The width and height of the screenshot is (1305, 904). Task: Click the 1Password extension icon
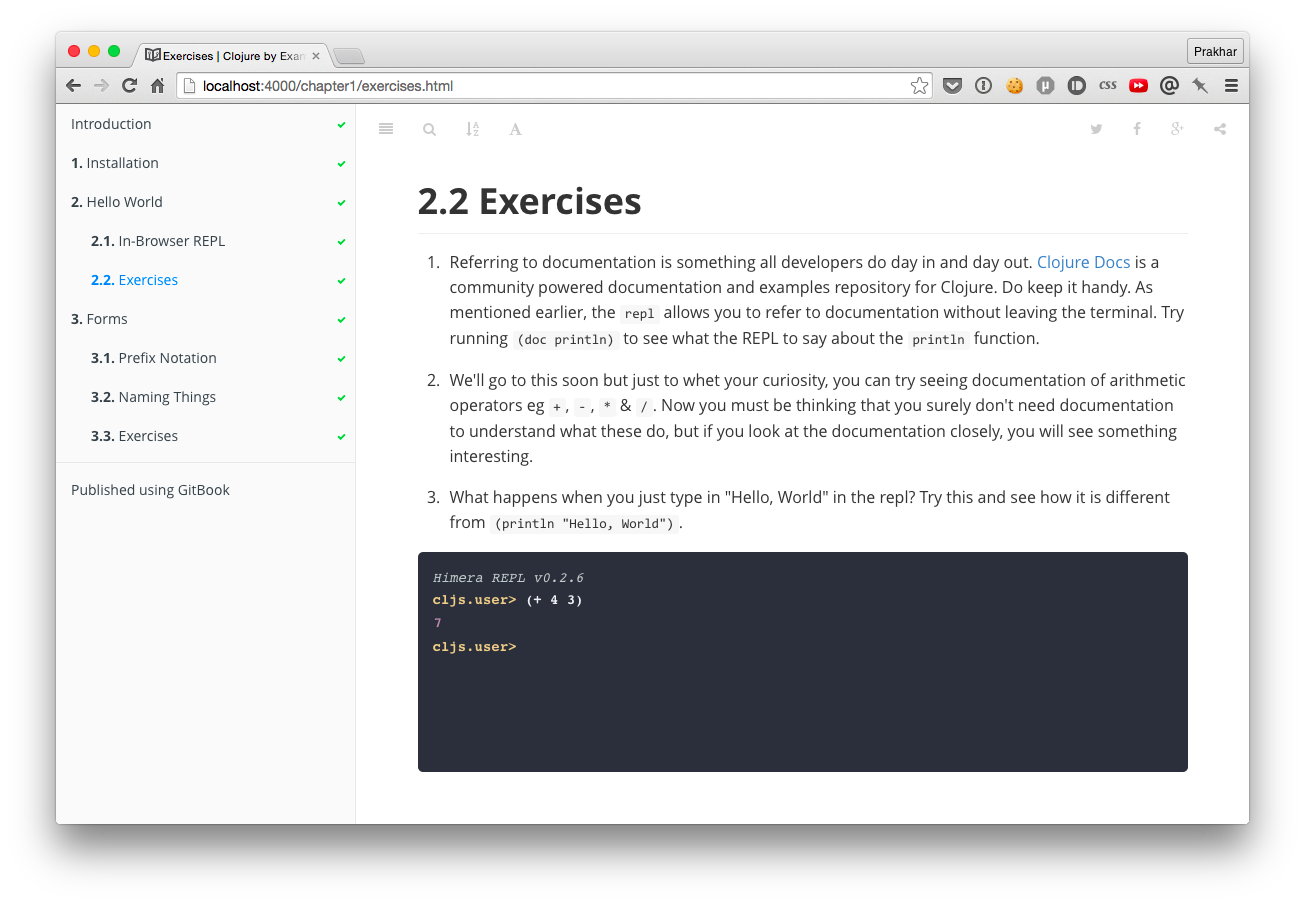984,86
